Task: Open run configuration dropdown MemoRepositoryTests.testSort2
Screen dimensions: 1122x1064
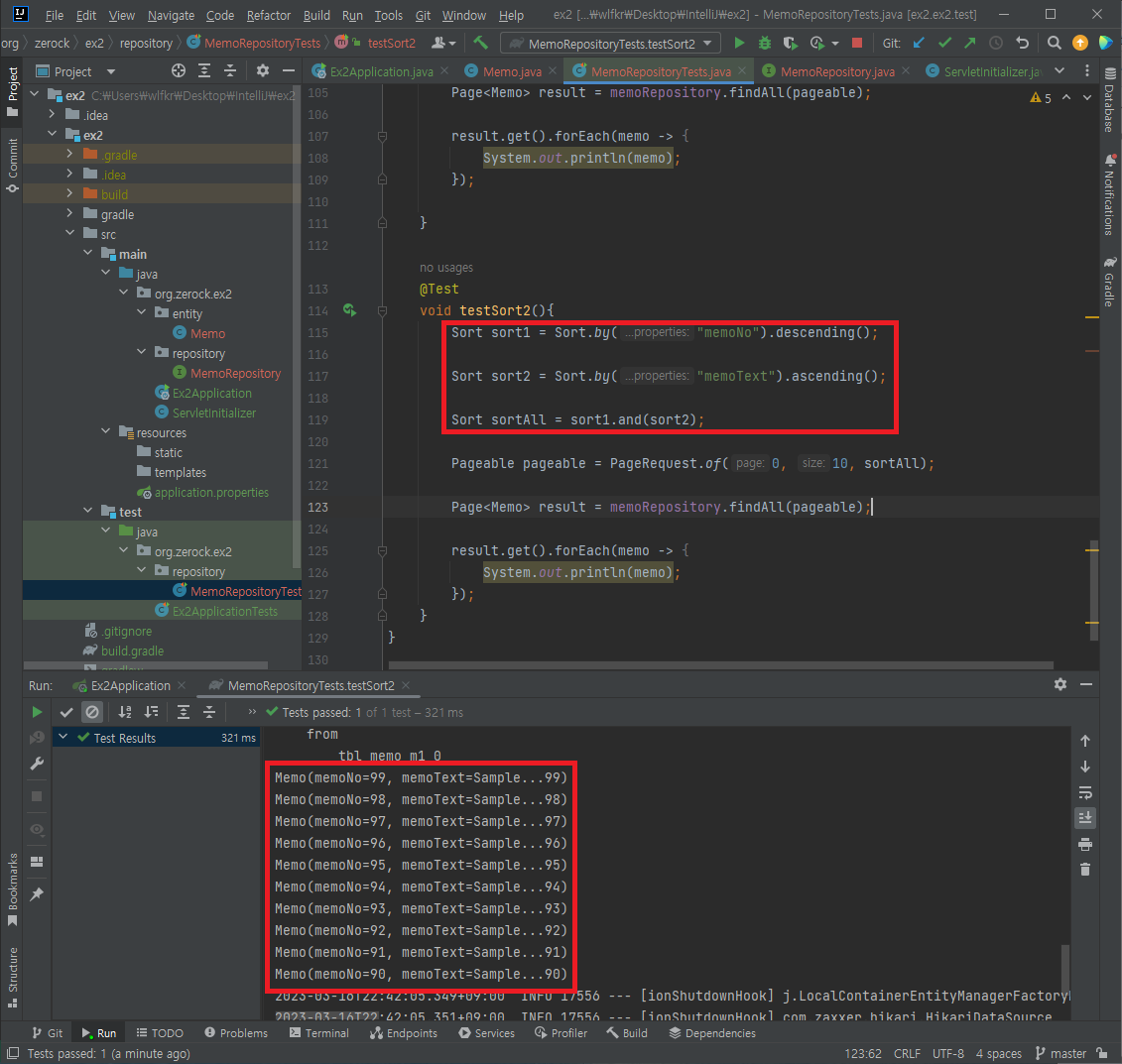Action: coord(610,44)
